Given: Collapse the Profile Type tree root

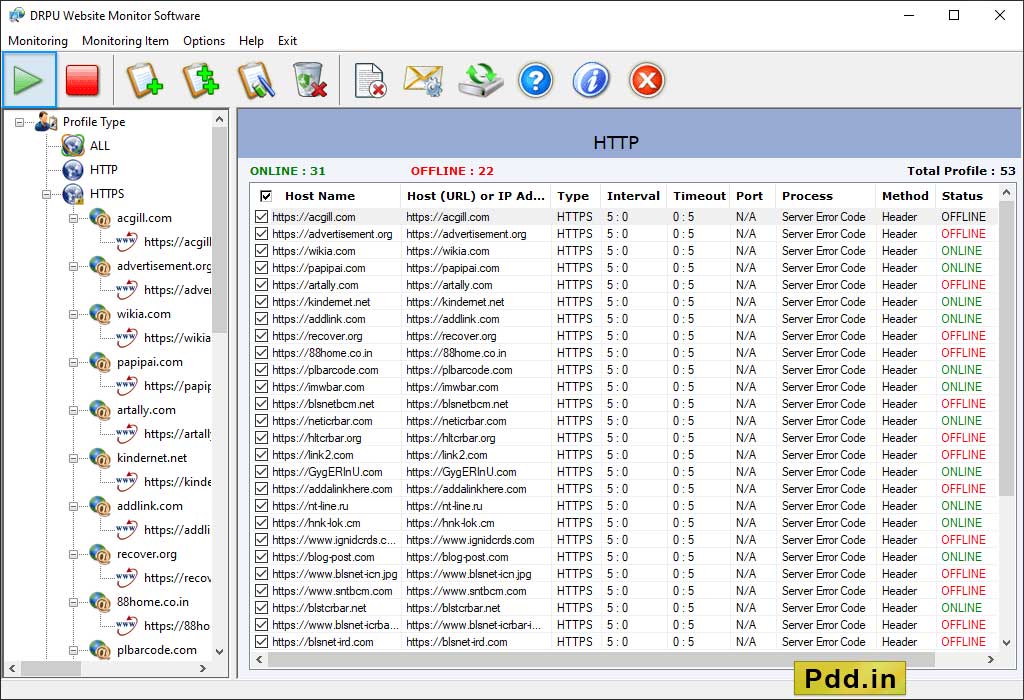Looking at the screenshot, I should click(x=20, y=122).
